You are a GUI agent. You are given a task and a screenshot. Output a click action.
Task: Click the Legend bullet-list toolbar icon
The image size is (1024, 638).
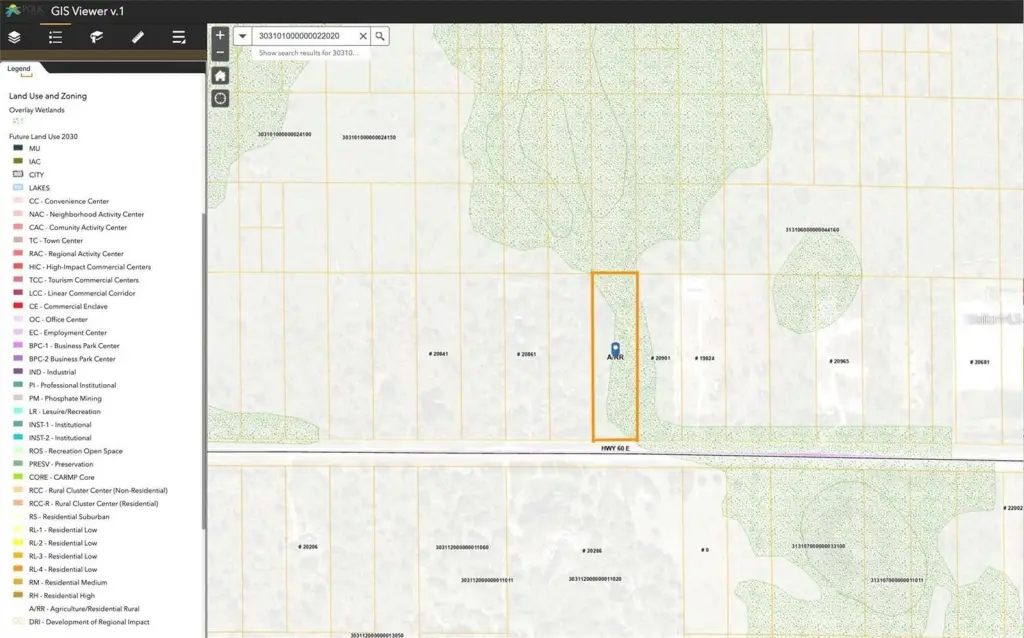[x=56, y=37]
